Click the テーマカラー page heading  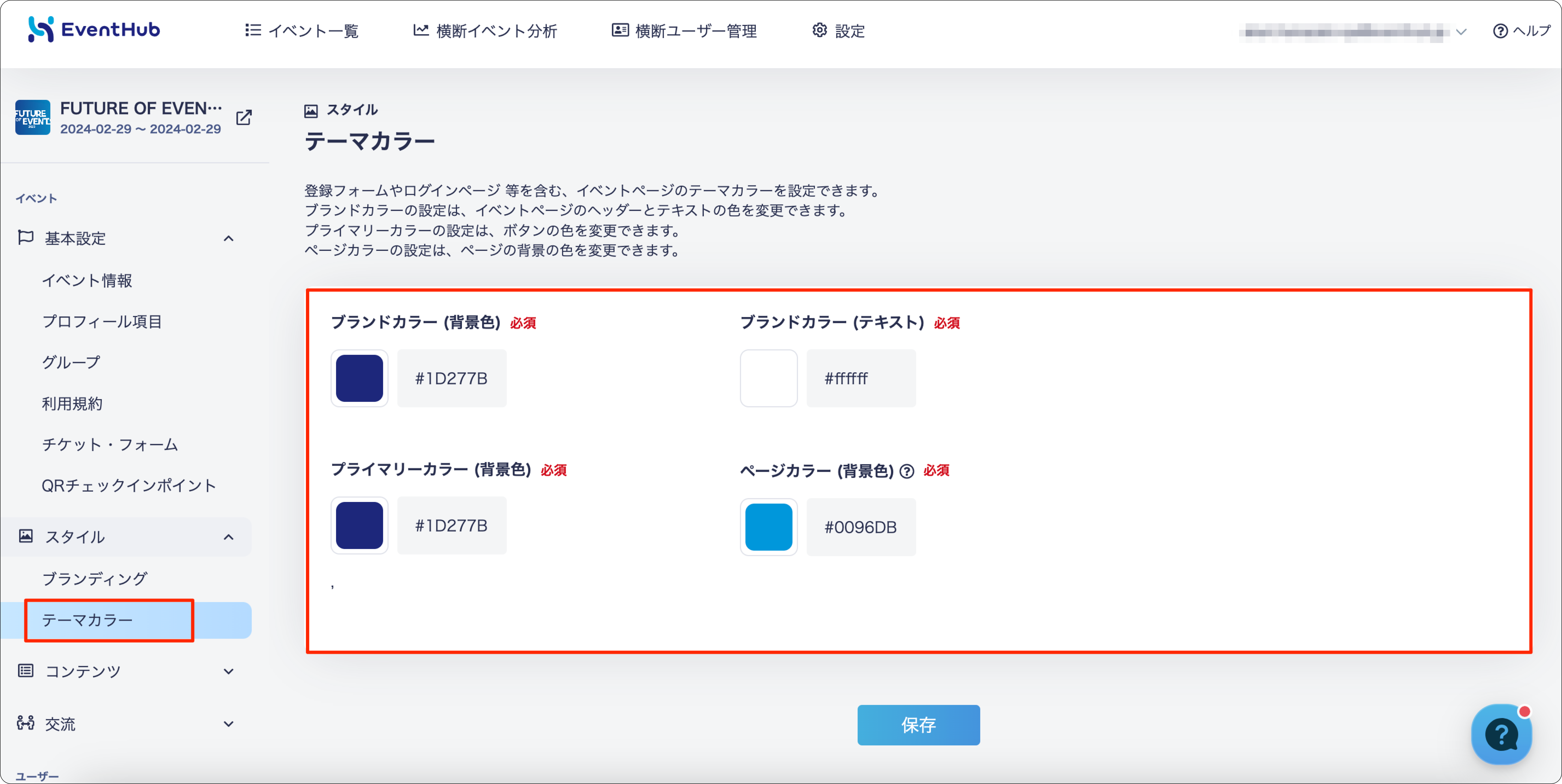[x=369, y=141]
